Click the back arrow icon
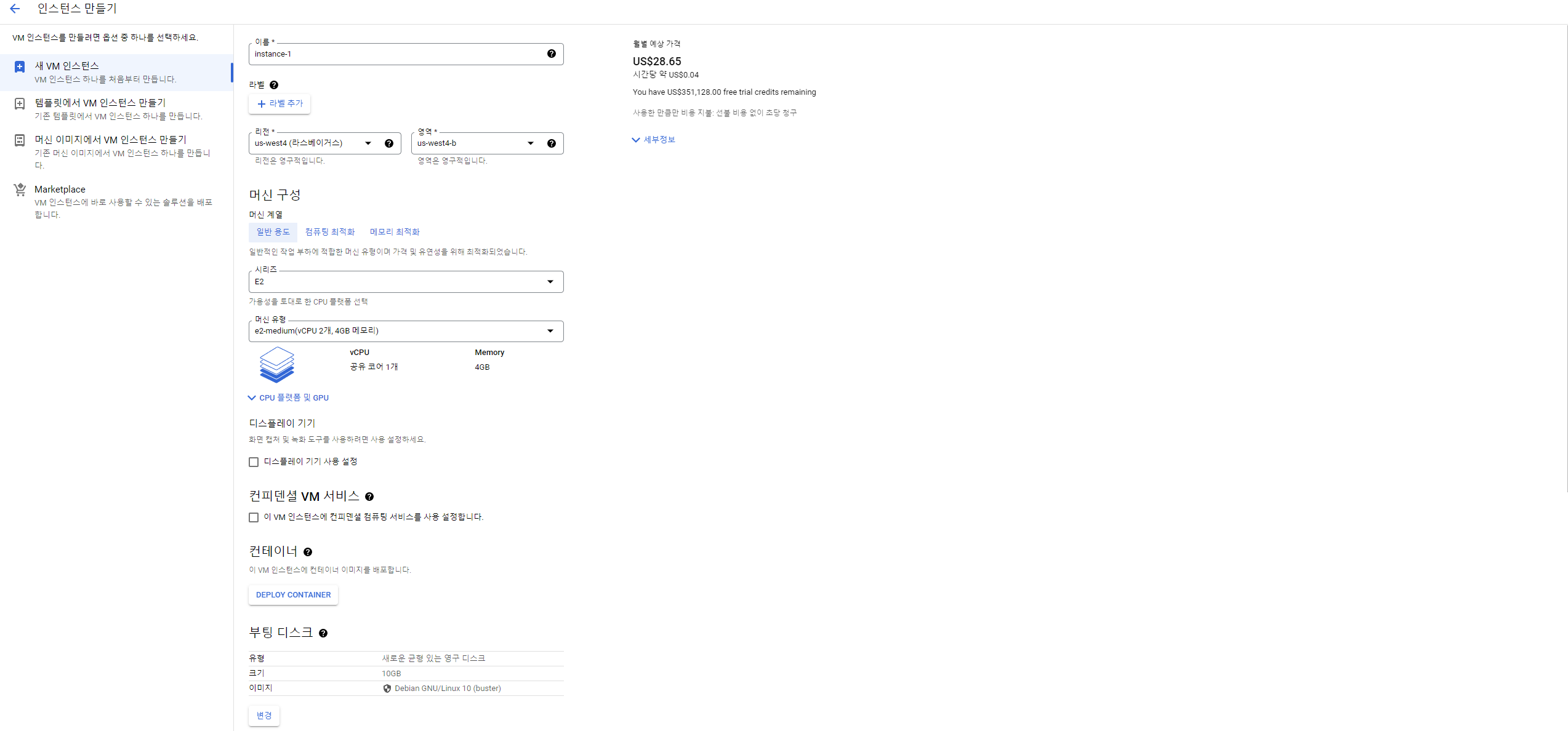 pos(15,9)
